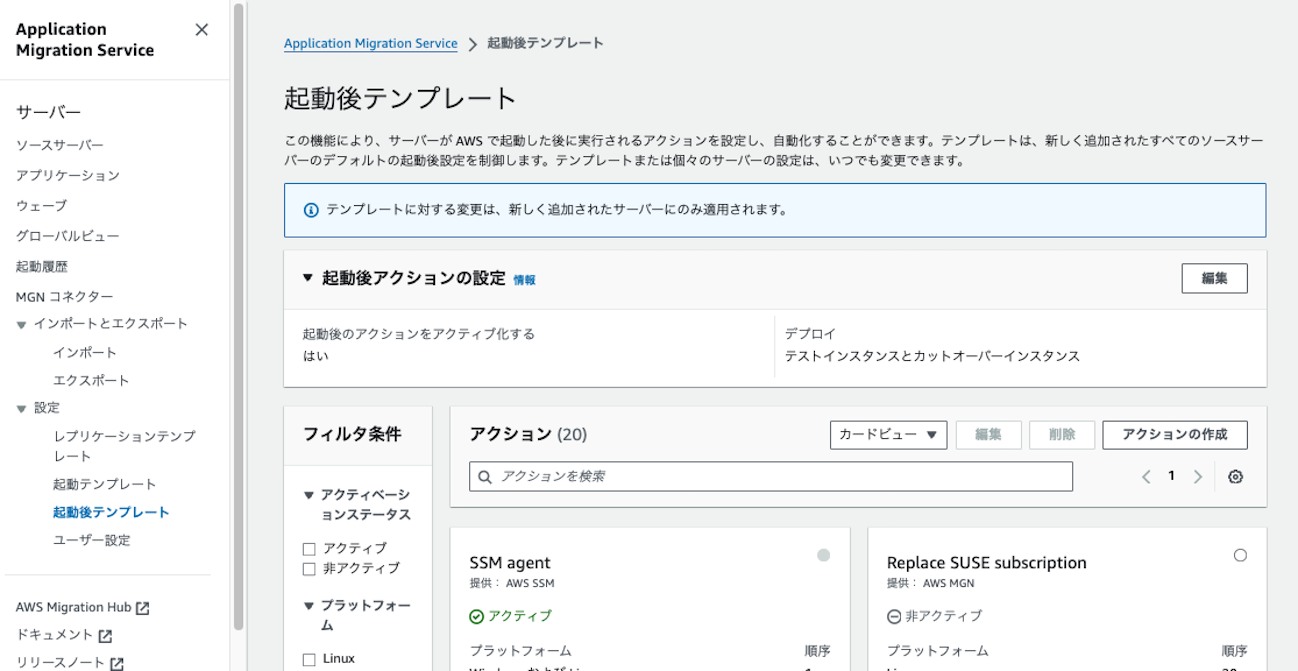Open インポート in the sidebar
Image resolution: width=1298 pixels, height=671 pixels.
coord(85,353)
